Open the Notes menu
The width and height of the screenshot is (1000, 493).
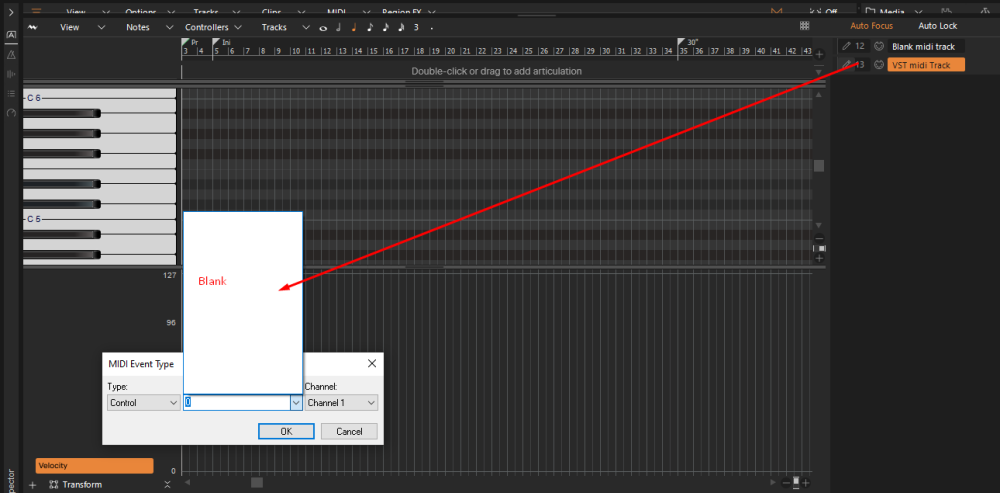point(138,27)
